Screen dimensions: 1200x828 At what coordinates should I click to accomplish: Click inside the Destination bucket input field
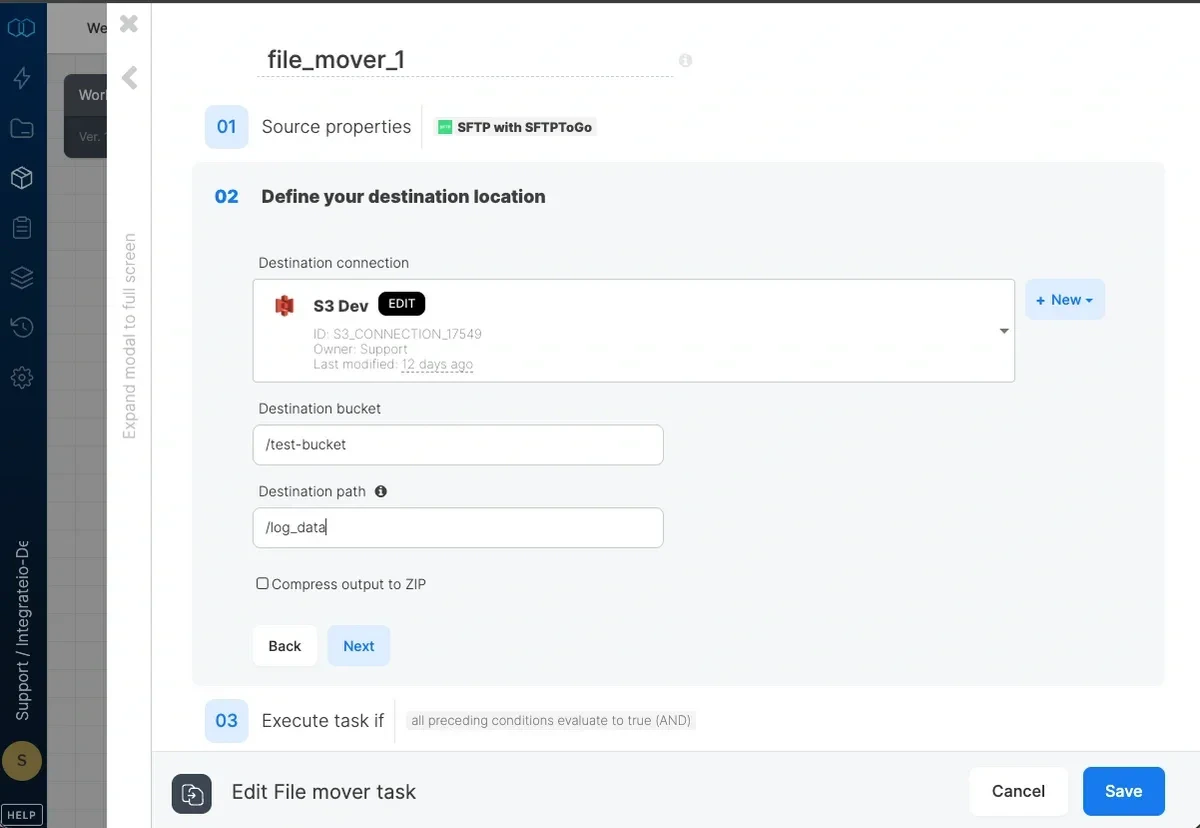(x=457, y=444)
